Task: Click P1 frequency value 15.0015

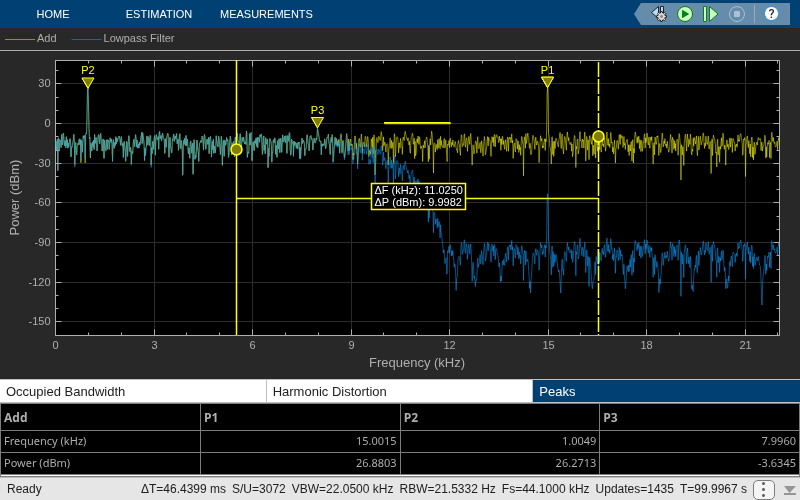Action: click(376, 441)
